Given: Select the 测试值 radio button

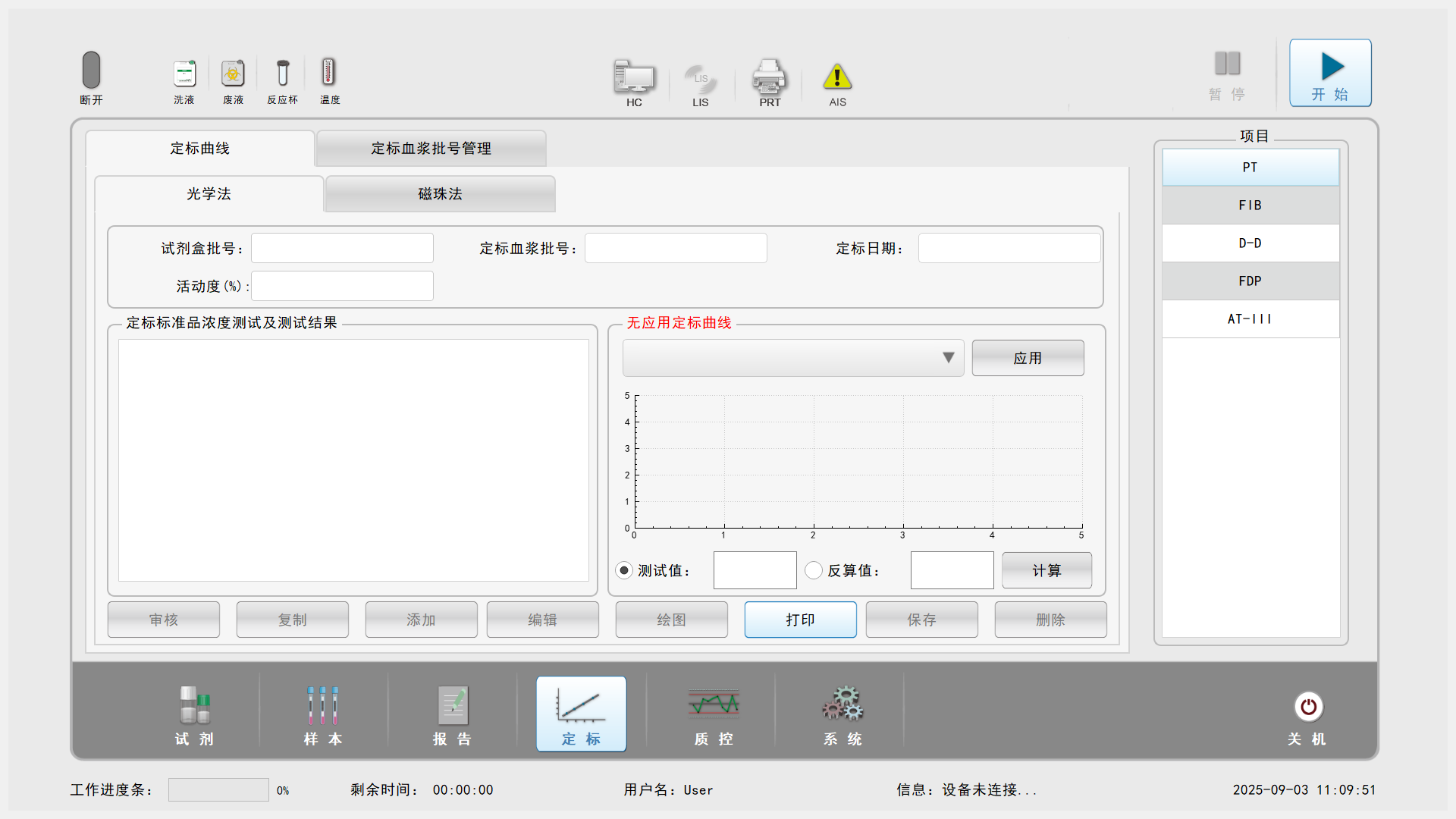Looking at the screenshot, I should click(623, 570).
